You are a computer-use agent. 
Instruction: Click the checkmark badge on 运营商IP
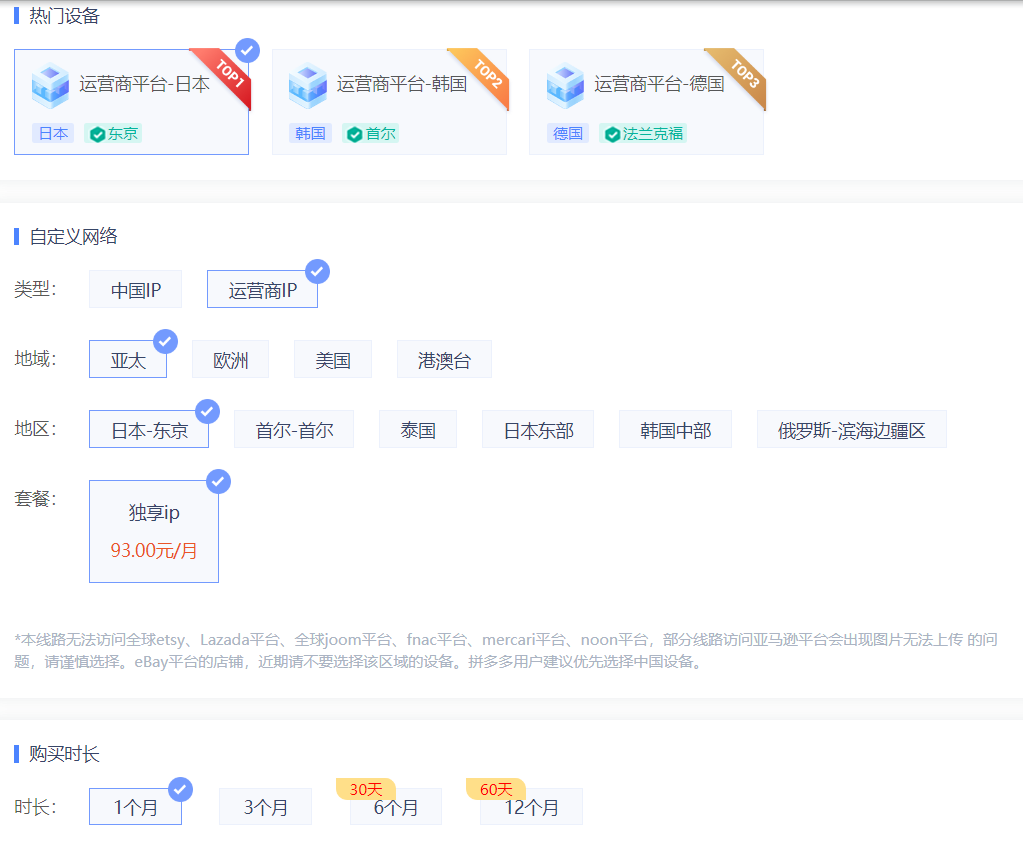(317, 271)
